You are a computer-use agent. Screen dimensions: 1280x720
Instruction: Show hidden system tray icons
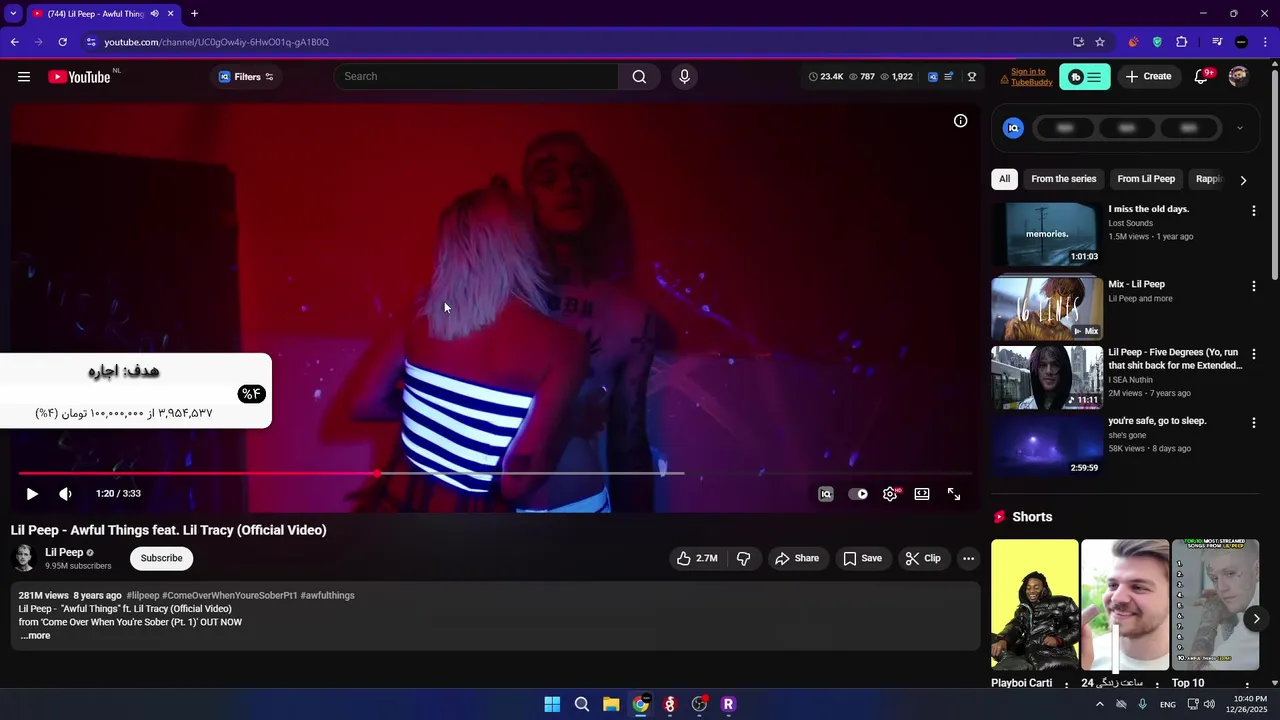1099,704
